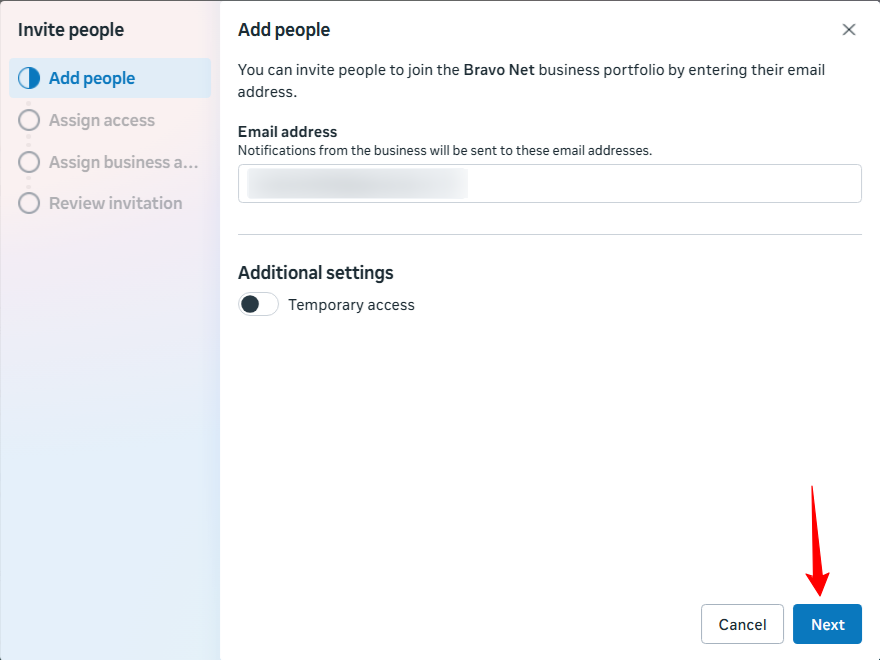Click the Invite people sidebar title
Viewport: 880px width, 660px height.
point(71,30)
